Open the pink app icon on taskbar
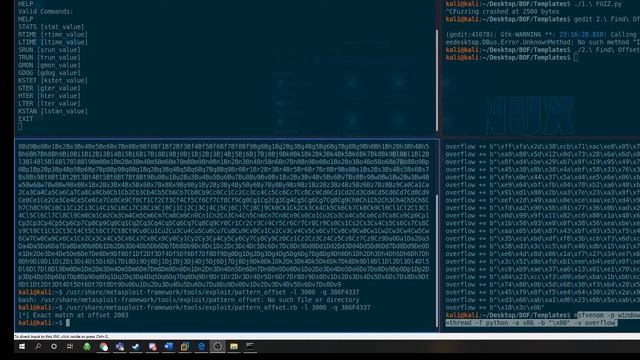The height and width of the screenshot is (360, 640). pyautogui.click(x=152, y=347)
